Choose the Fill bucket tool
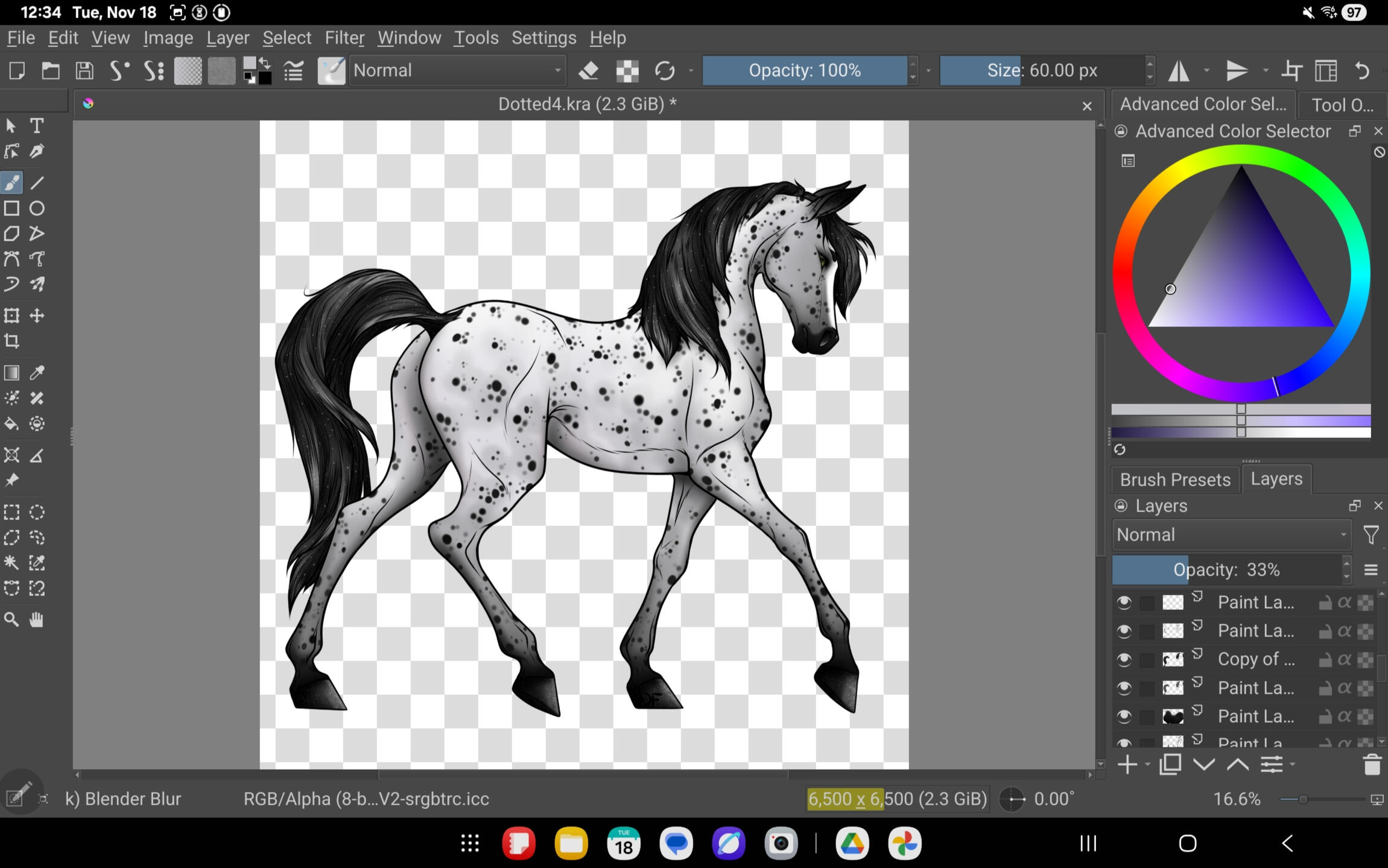The image size is (1388, 868). (x=11, y=424)
